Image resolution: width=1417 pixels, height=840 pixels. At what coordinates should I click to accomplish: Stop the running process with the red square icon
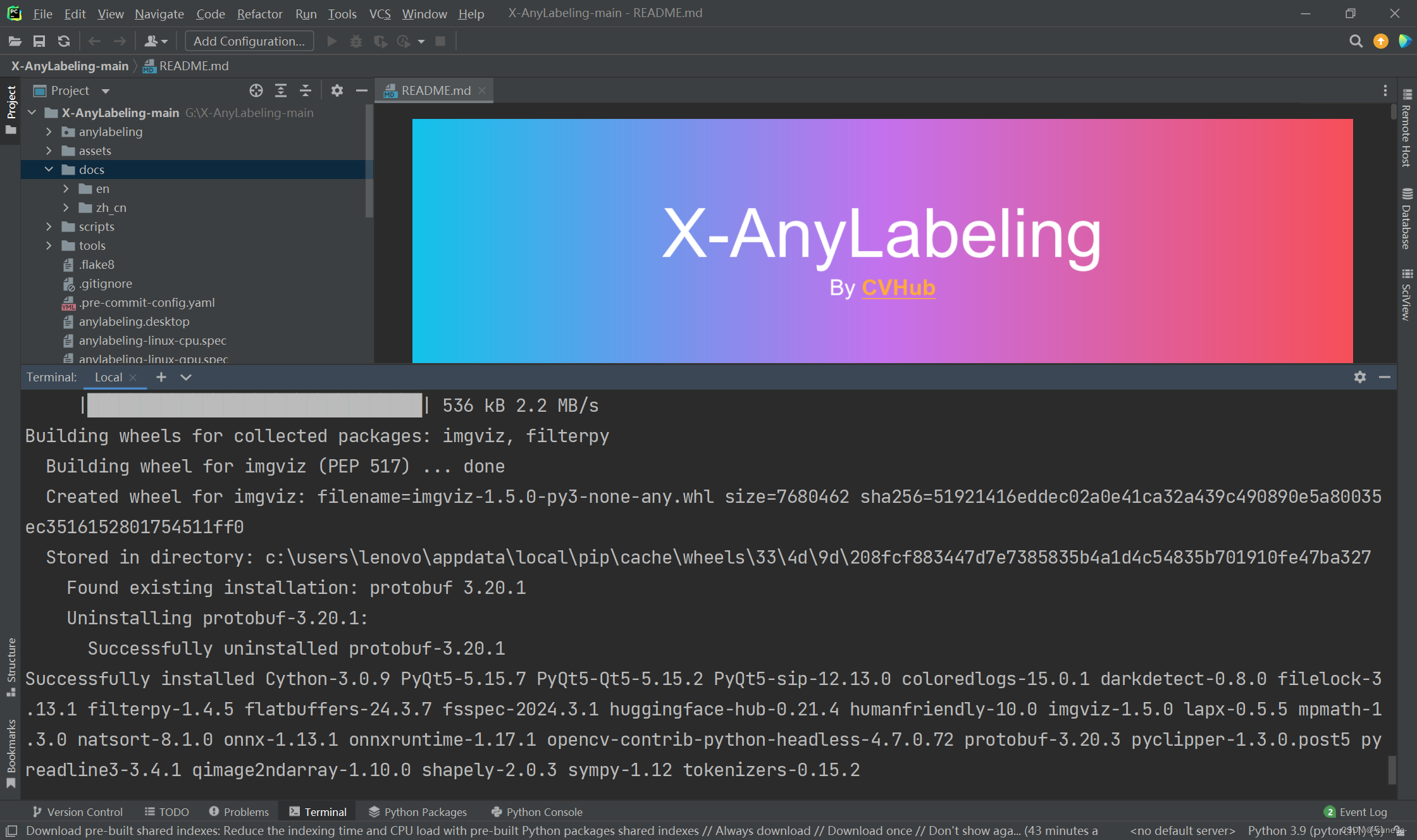(441, 40)
